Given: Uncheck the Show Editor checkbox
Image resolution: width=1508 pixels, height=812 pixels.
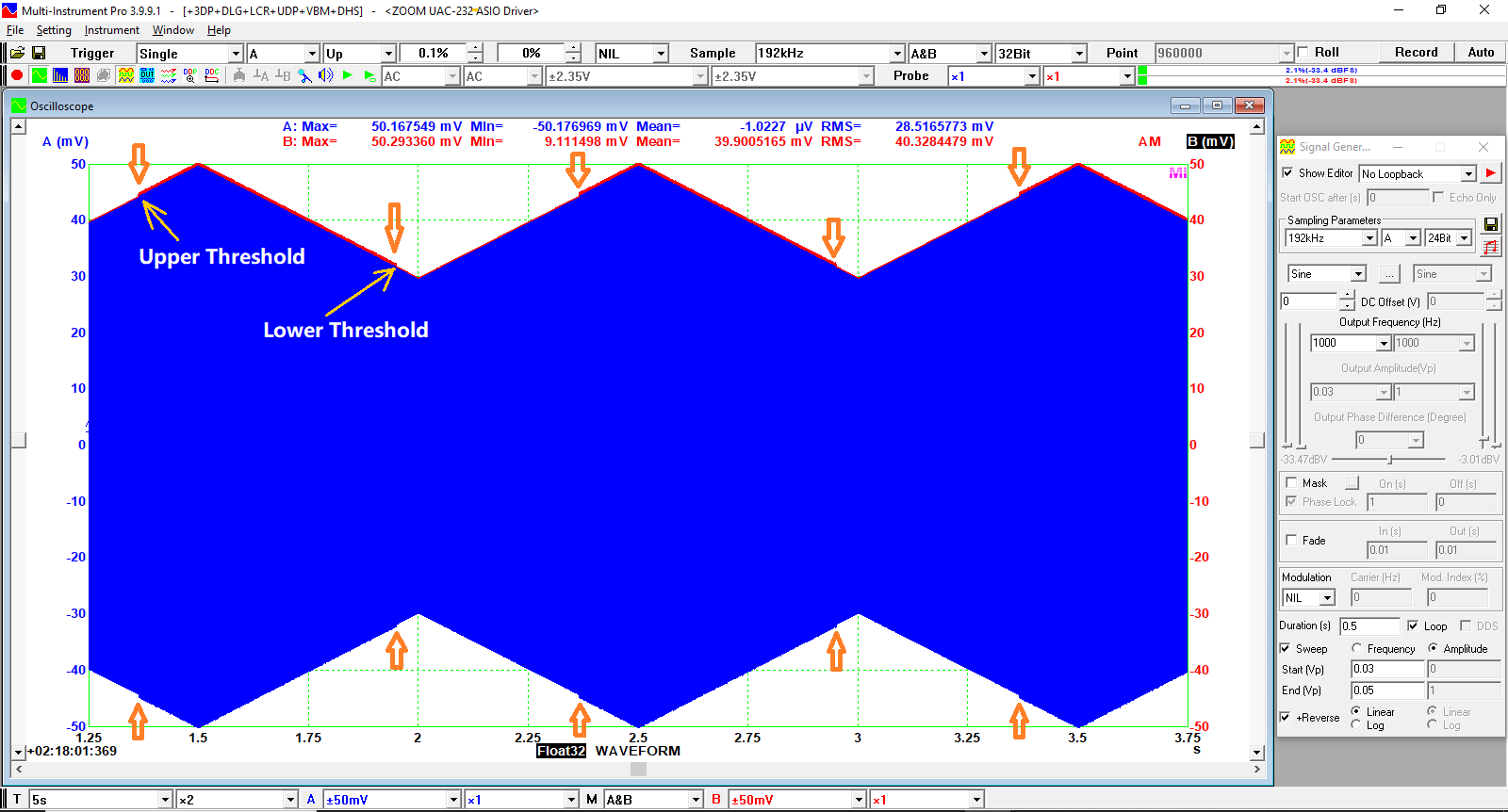Looking at the screenshot, I should pos(1287,173).
